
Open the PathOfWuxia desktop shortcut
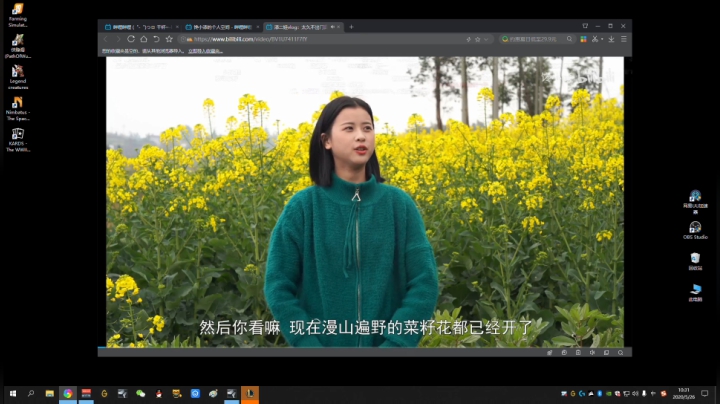point(17,46)
